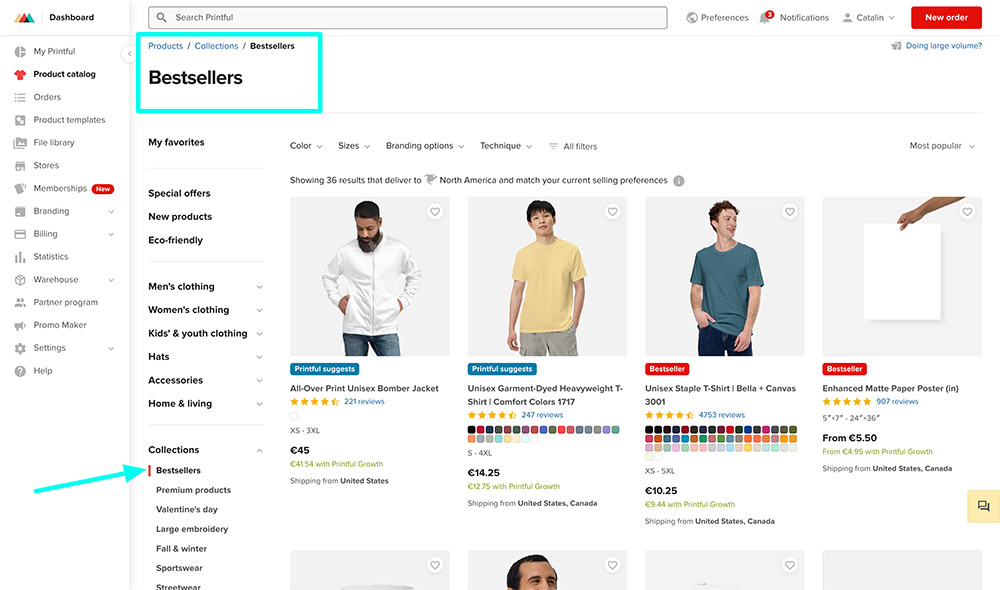Click the Branding sidebar icon
1000x590 pixels.
pos(20,211)
